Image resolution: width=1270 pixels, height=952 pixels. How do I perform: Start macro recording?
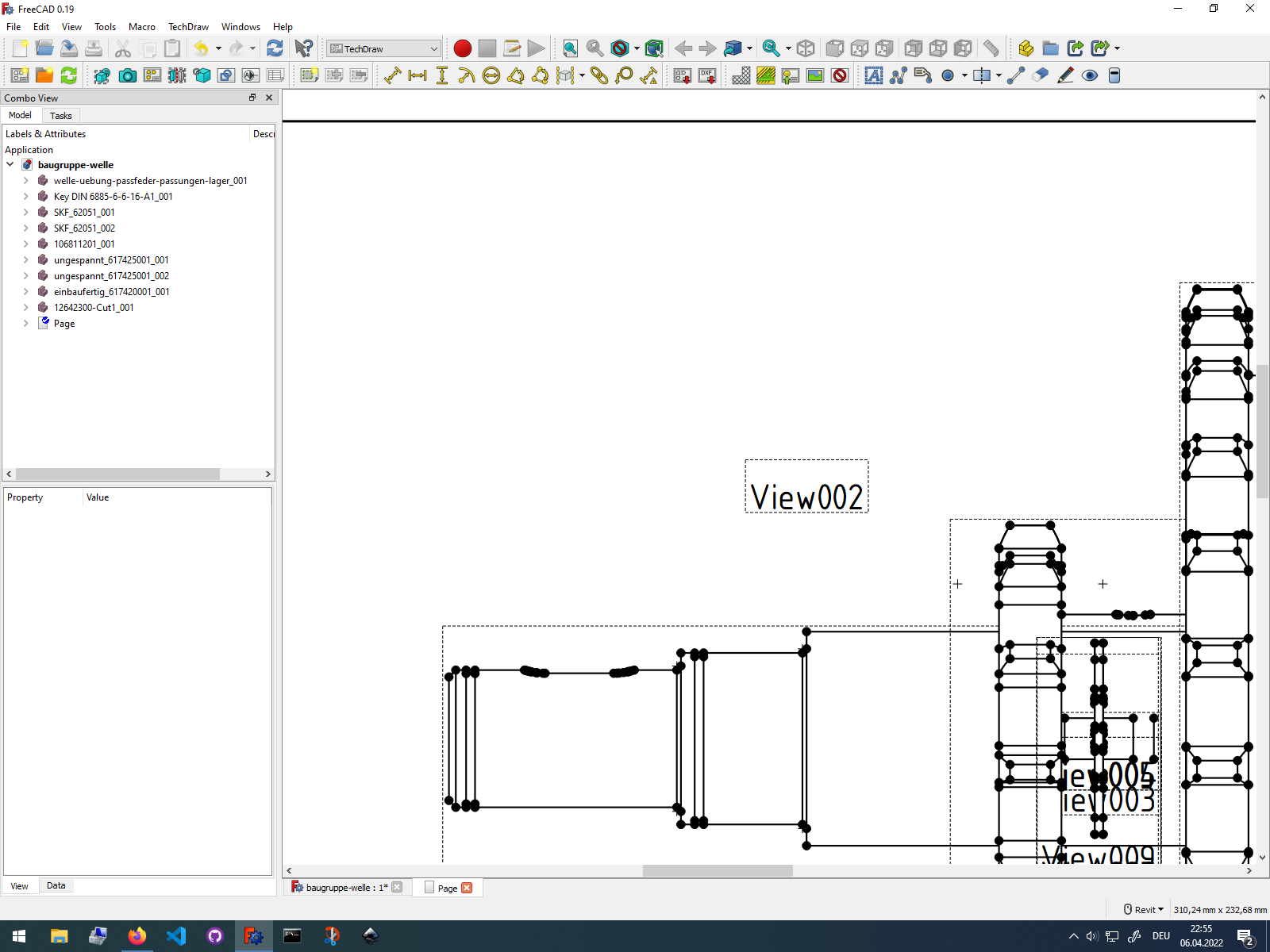coord(463,48)
